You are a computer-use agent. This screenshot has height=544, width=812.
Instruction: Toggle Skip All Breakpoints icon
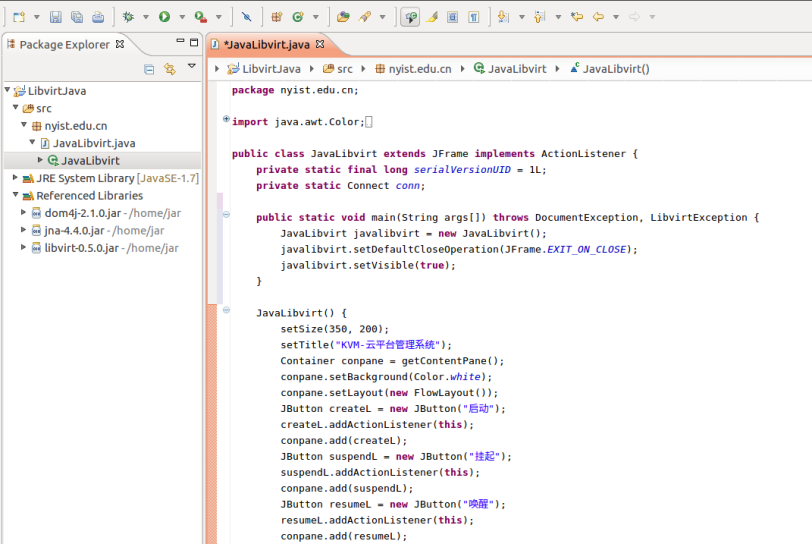point(246,17)
